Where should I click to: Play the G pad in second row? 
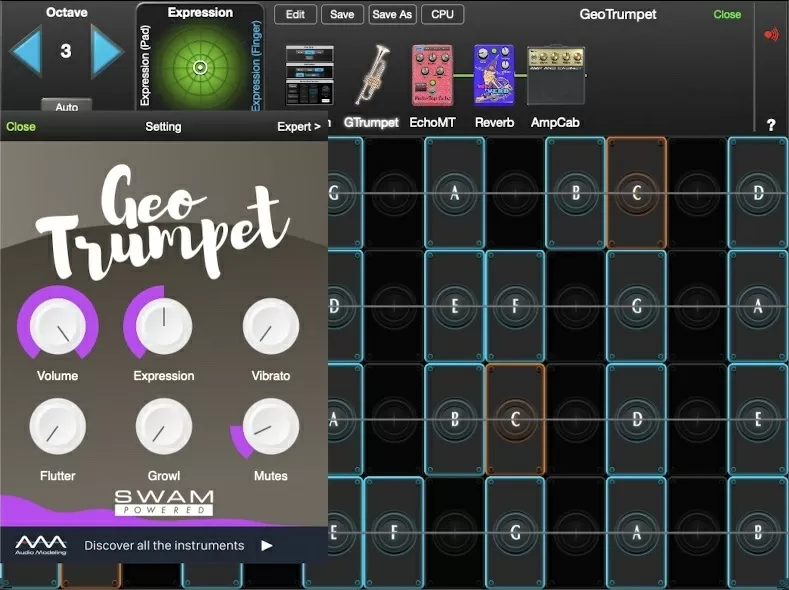(x=637, y=306)
